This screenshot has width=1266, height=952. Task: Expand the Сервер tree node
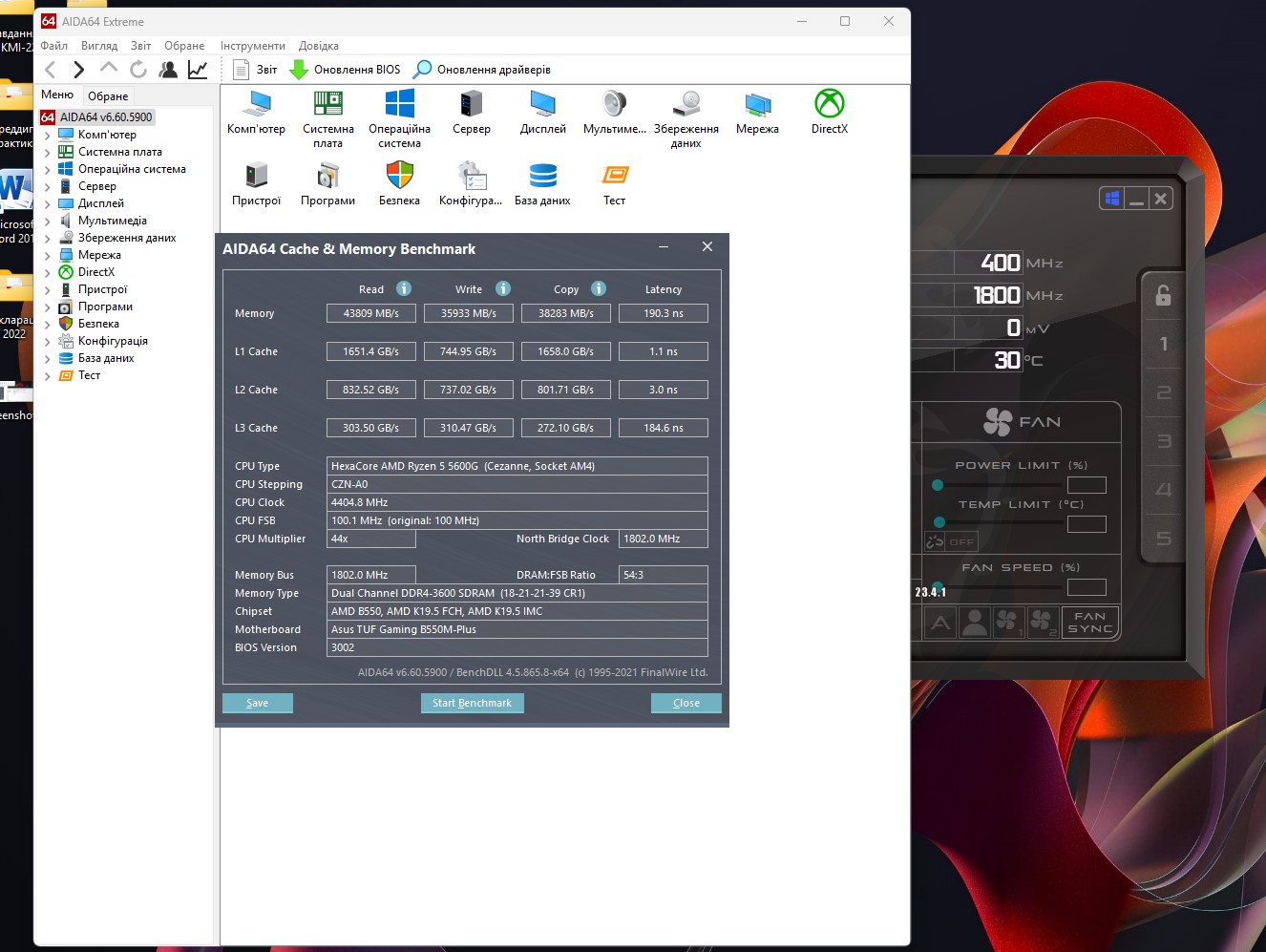click(48, 187)
